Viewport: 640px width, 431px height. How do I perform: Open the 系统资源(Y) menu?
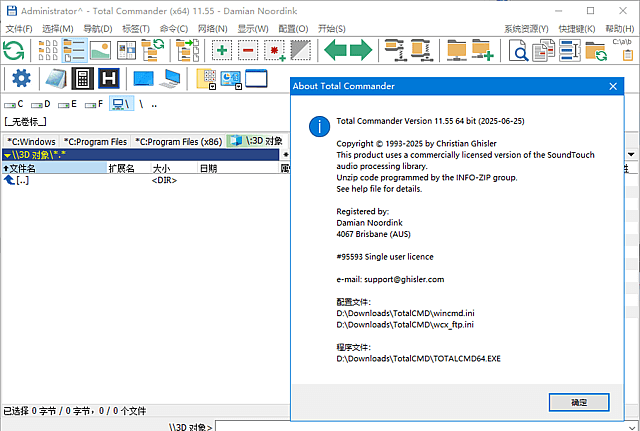tap(527, 29)
